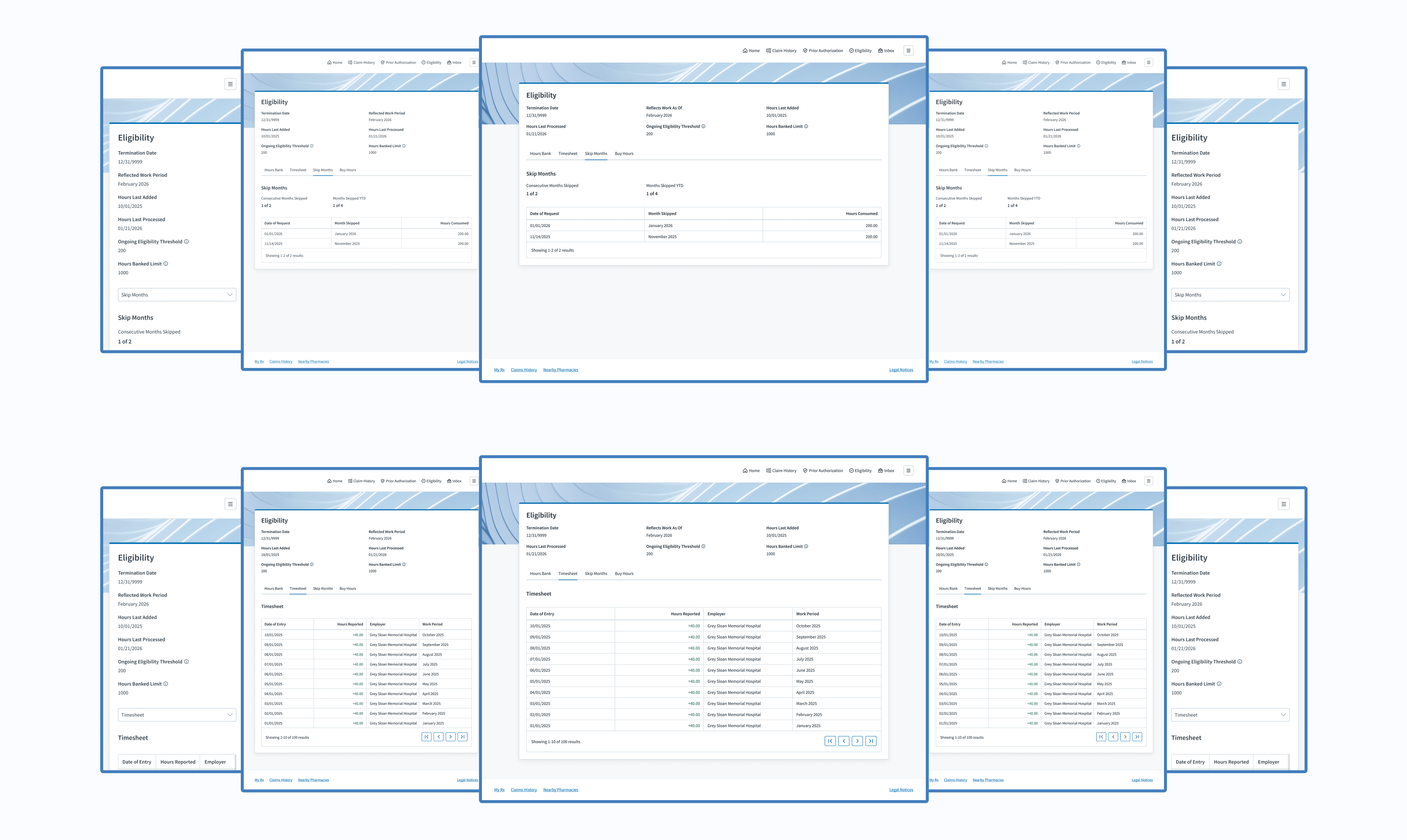Viewport: 1407px width, 840px height.
Task: Open Timesheet dropdown in bottom-left mobile screen
Action: coord(177,715)
